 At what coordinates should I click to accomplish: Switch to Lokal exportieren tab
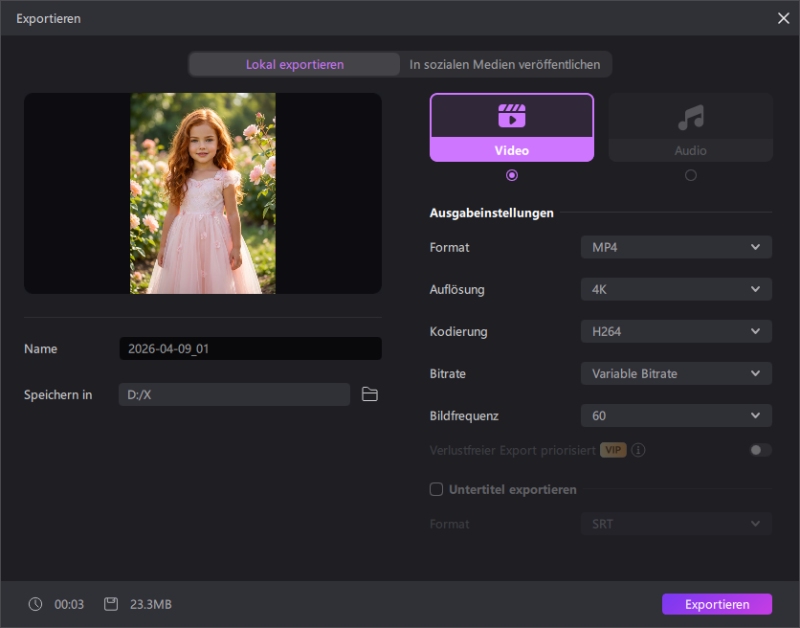click(295, 65)
